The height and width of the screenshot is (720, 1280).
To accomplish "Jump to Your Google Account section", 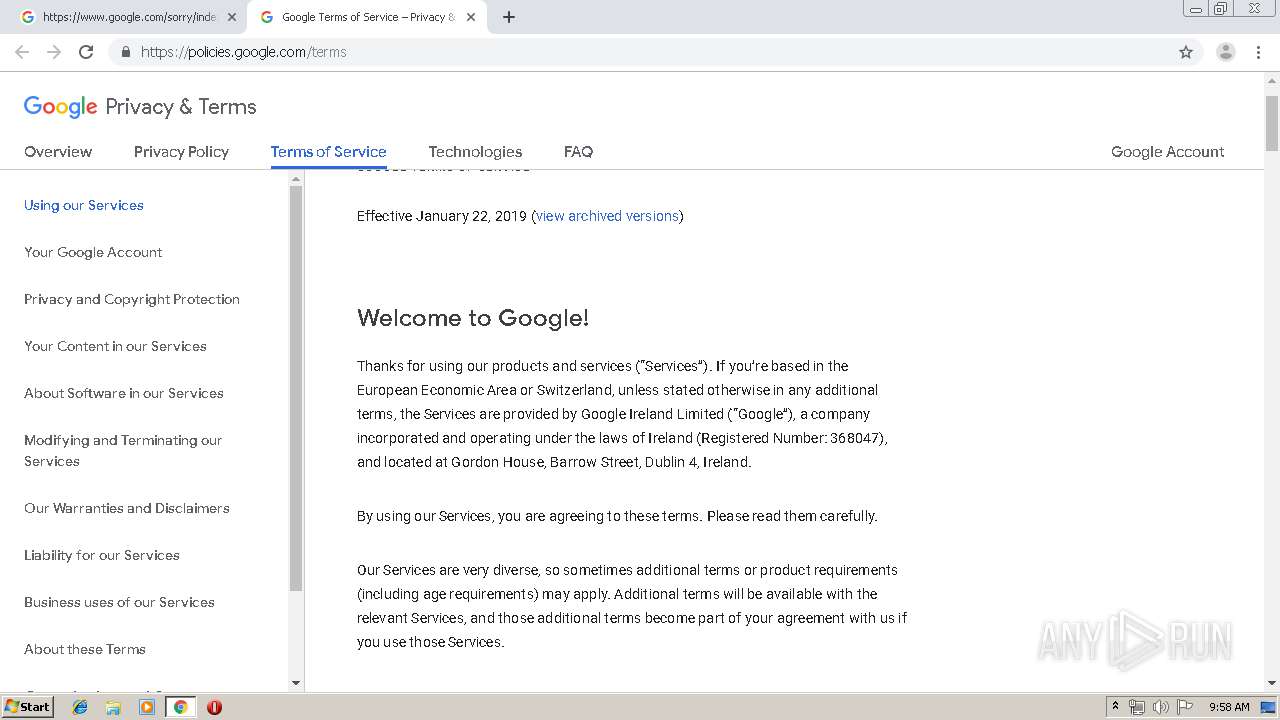I will pos(93,252).
